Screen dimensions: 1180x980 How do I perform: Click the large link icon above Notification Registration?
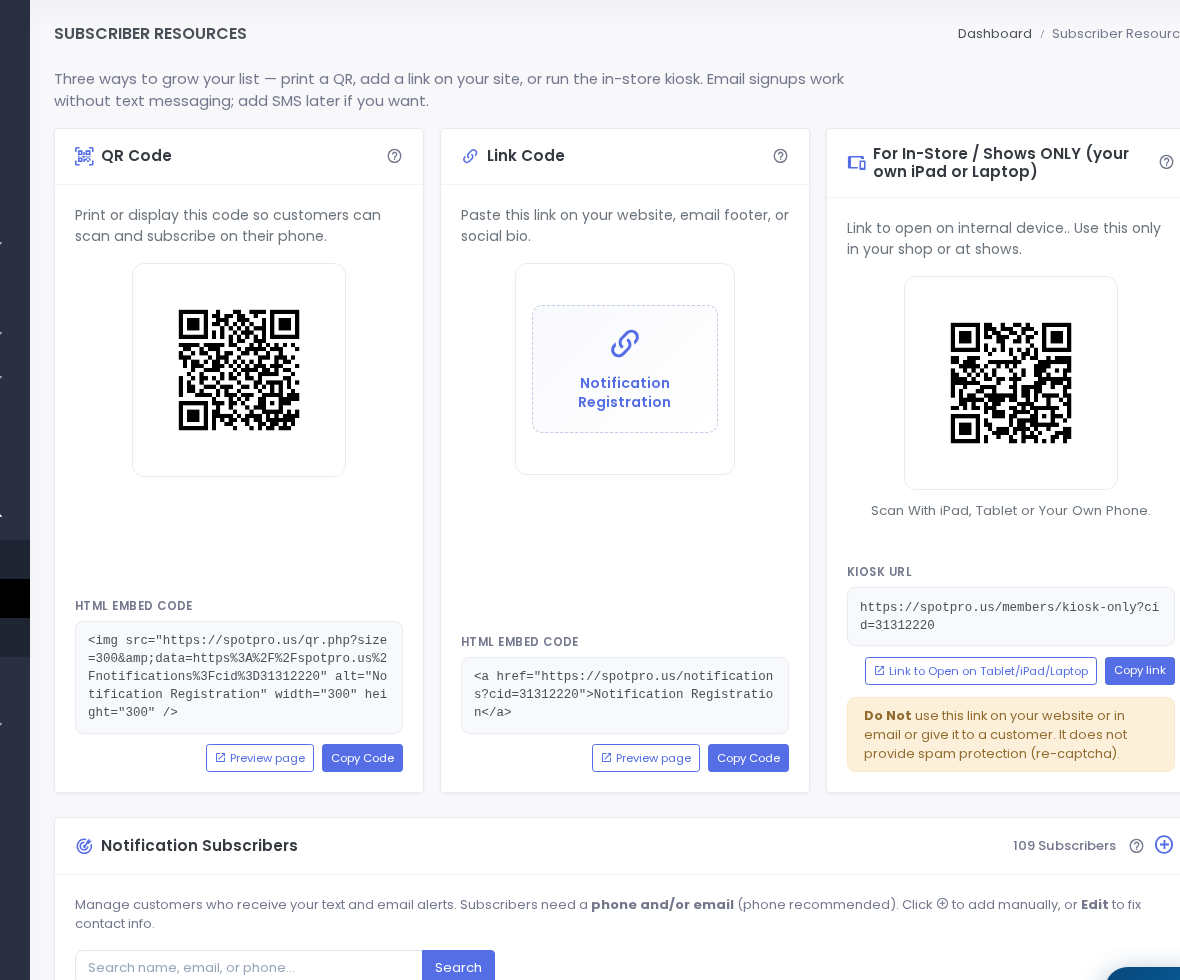coord(625,343)
